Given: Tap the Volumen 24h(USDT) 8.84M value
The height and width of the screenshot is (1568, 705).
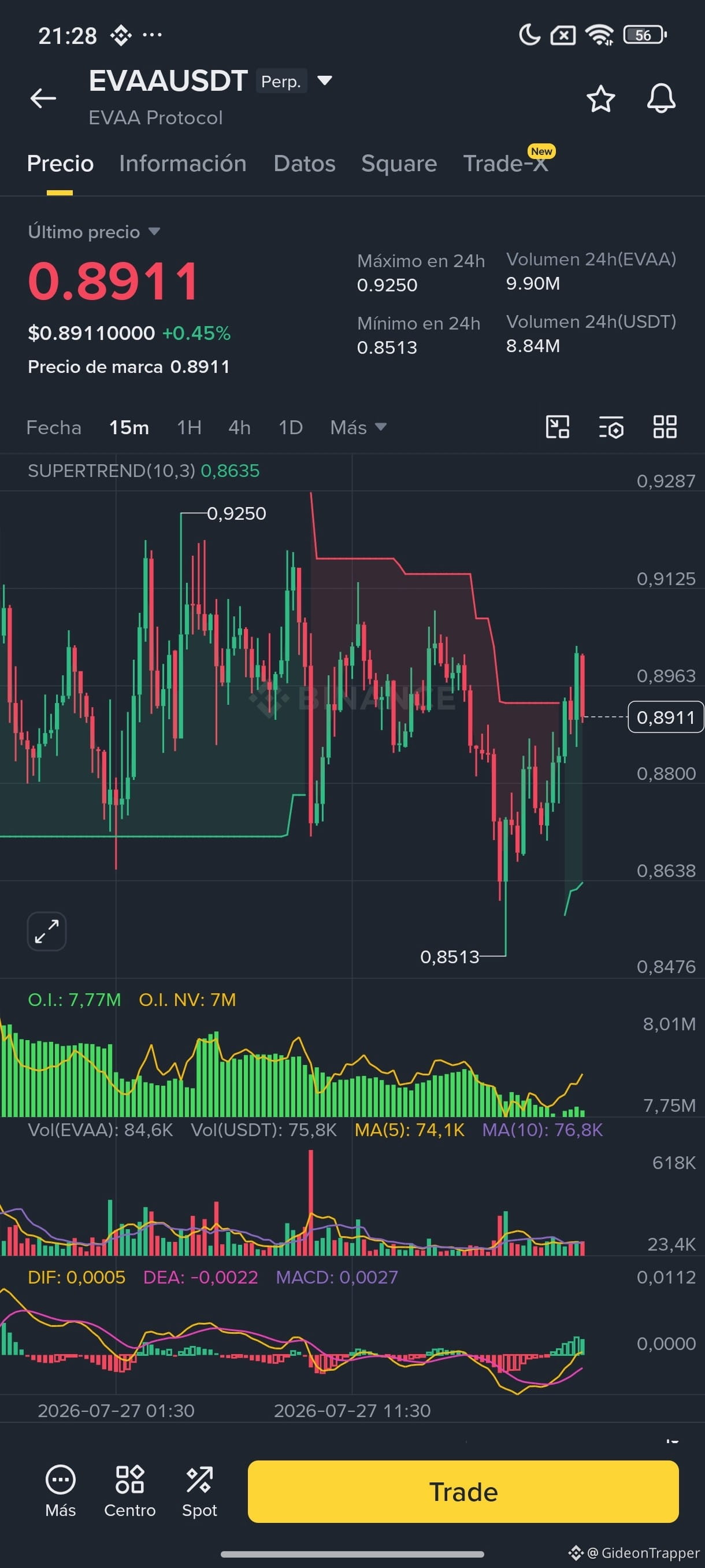Looking at the screenshot, I should [533, 346].
